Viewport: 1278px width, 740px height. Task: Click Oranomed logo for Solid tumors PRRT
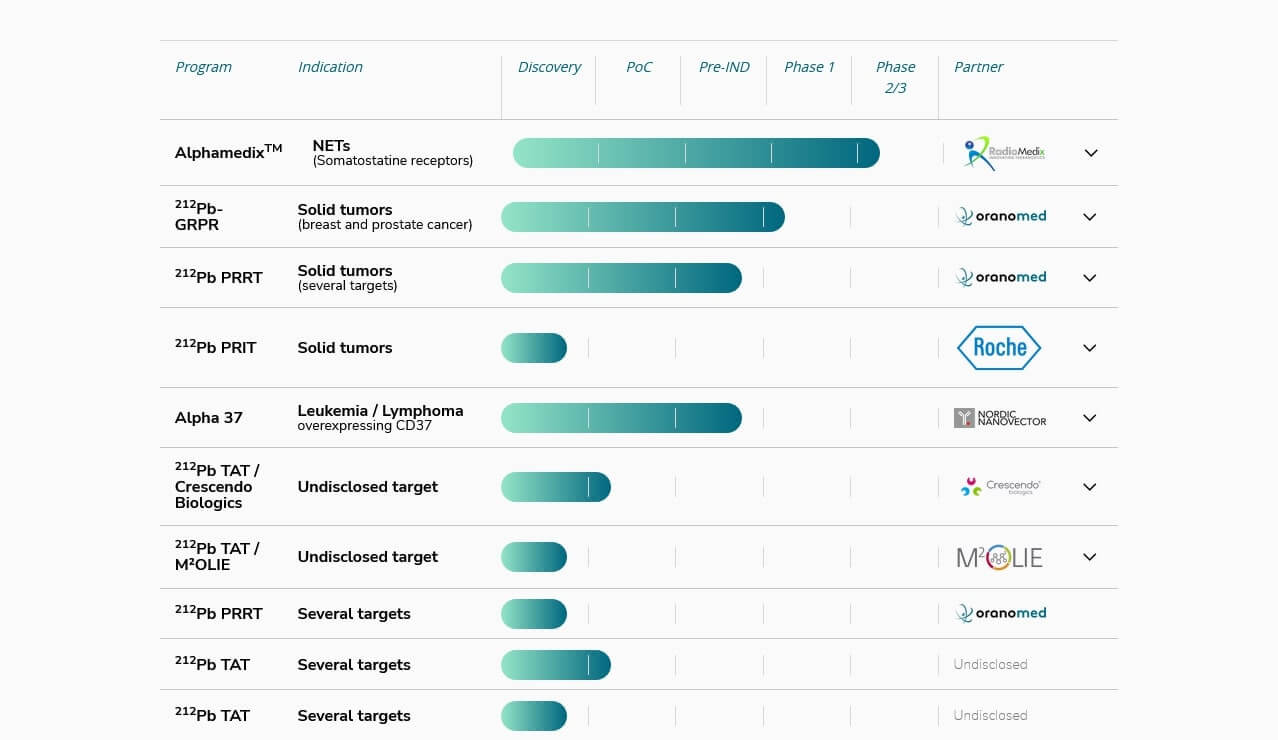pos(1001,278)
